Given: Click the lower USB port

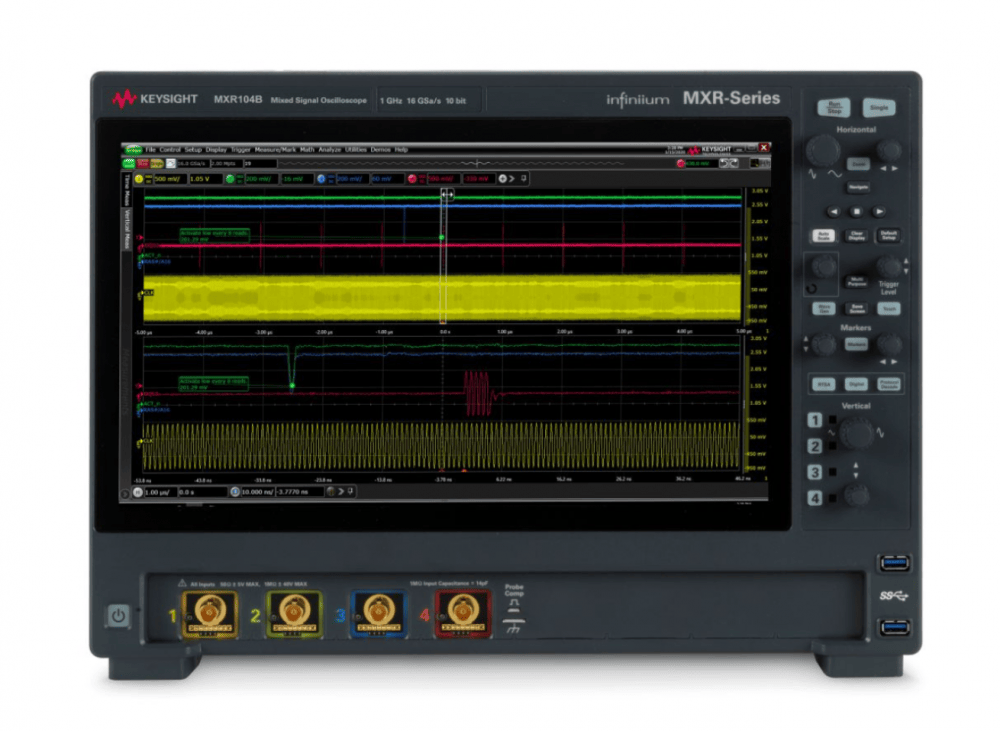Looking at the screenshot, I should 894,628.
